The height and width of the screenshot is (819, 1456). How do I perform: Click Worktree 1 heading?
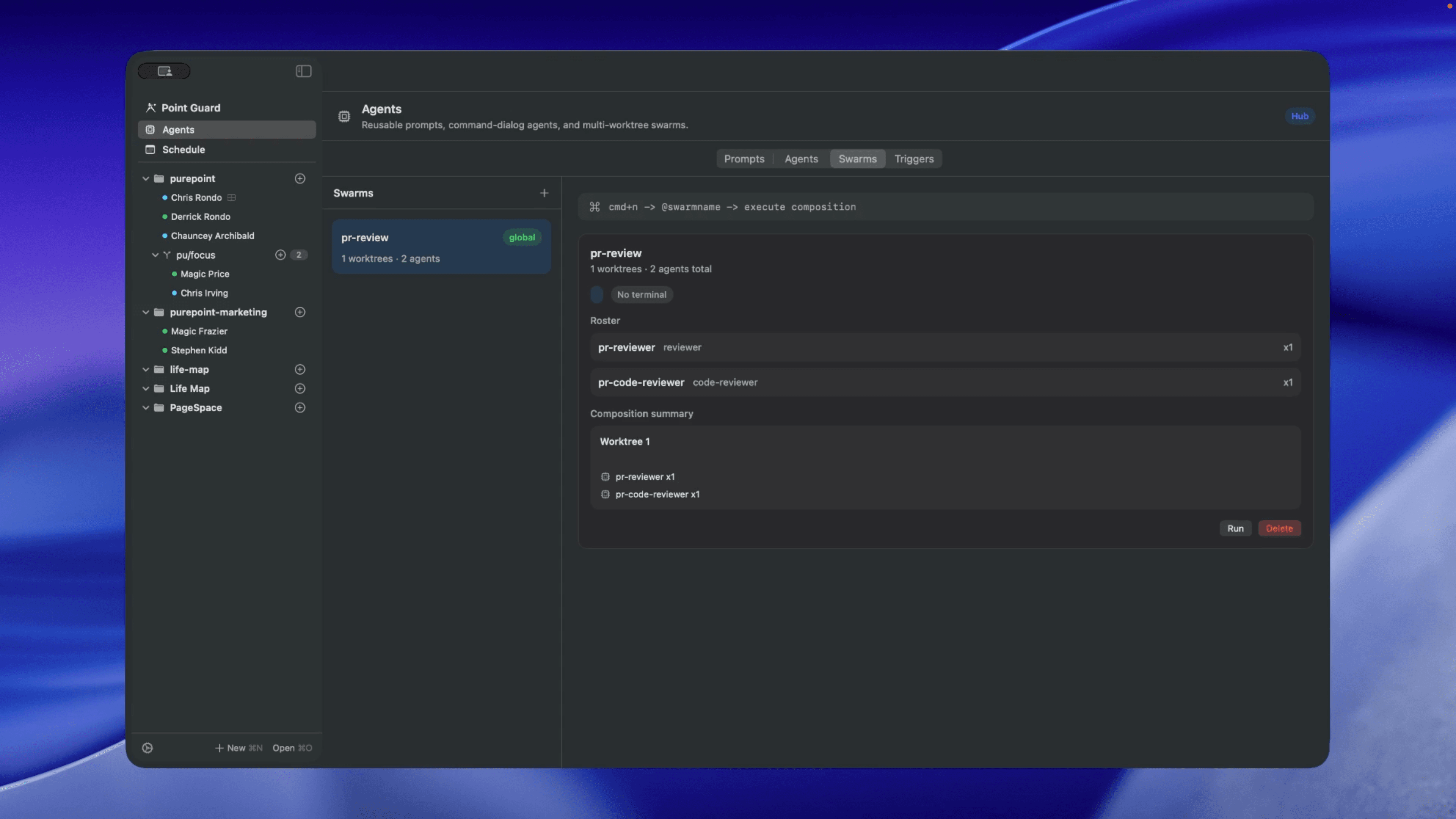[624, 441]
